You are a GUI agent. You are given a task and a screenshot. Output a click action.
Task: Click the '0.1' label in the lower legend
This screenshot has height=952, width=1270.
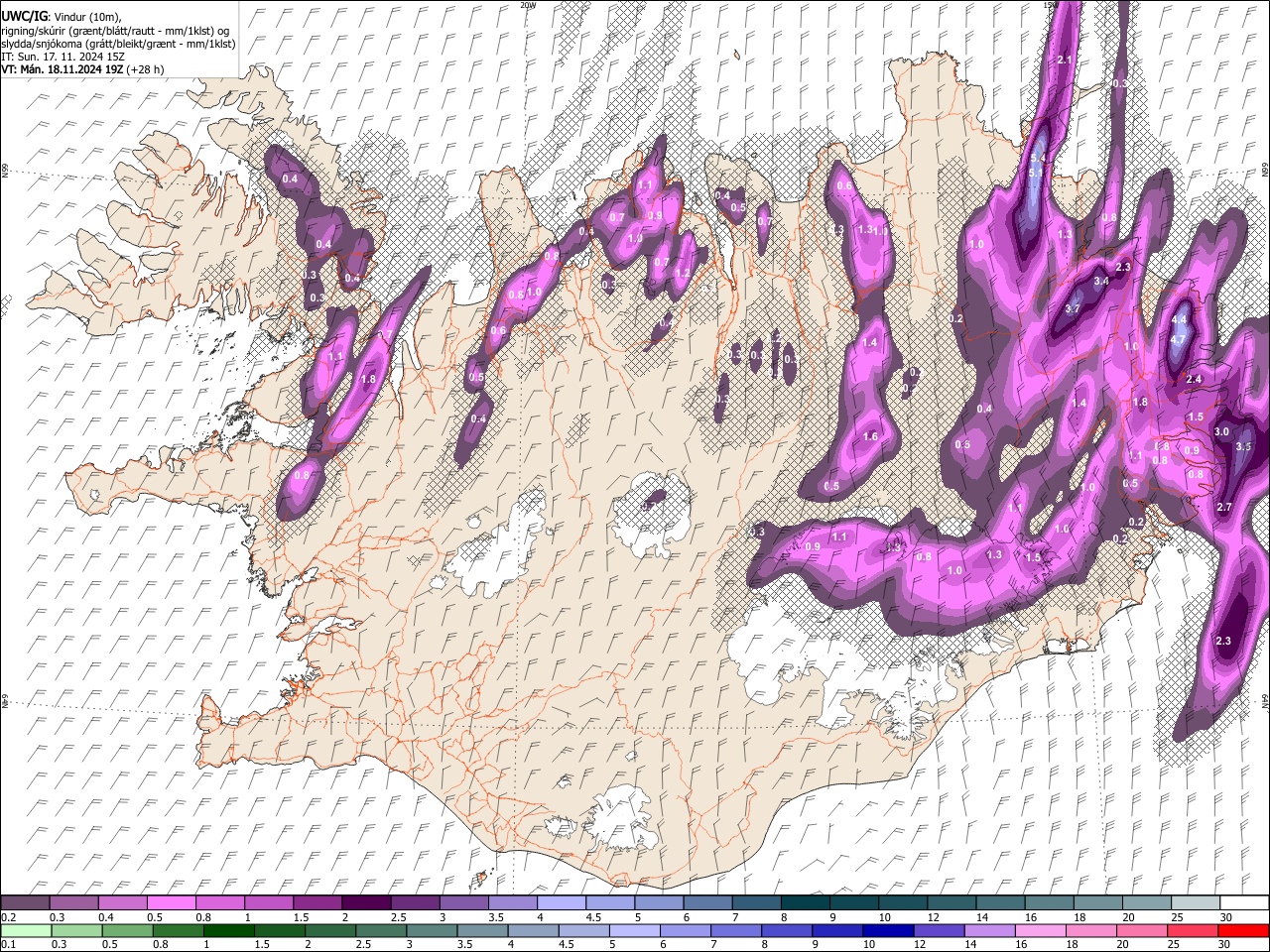[x=9, y=944]
